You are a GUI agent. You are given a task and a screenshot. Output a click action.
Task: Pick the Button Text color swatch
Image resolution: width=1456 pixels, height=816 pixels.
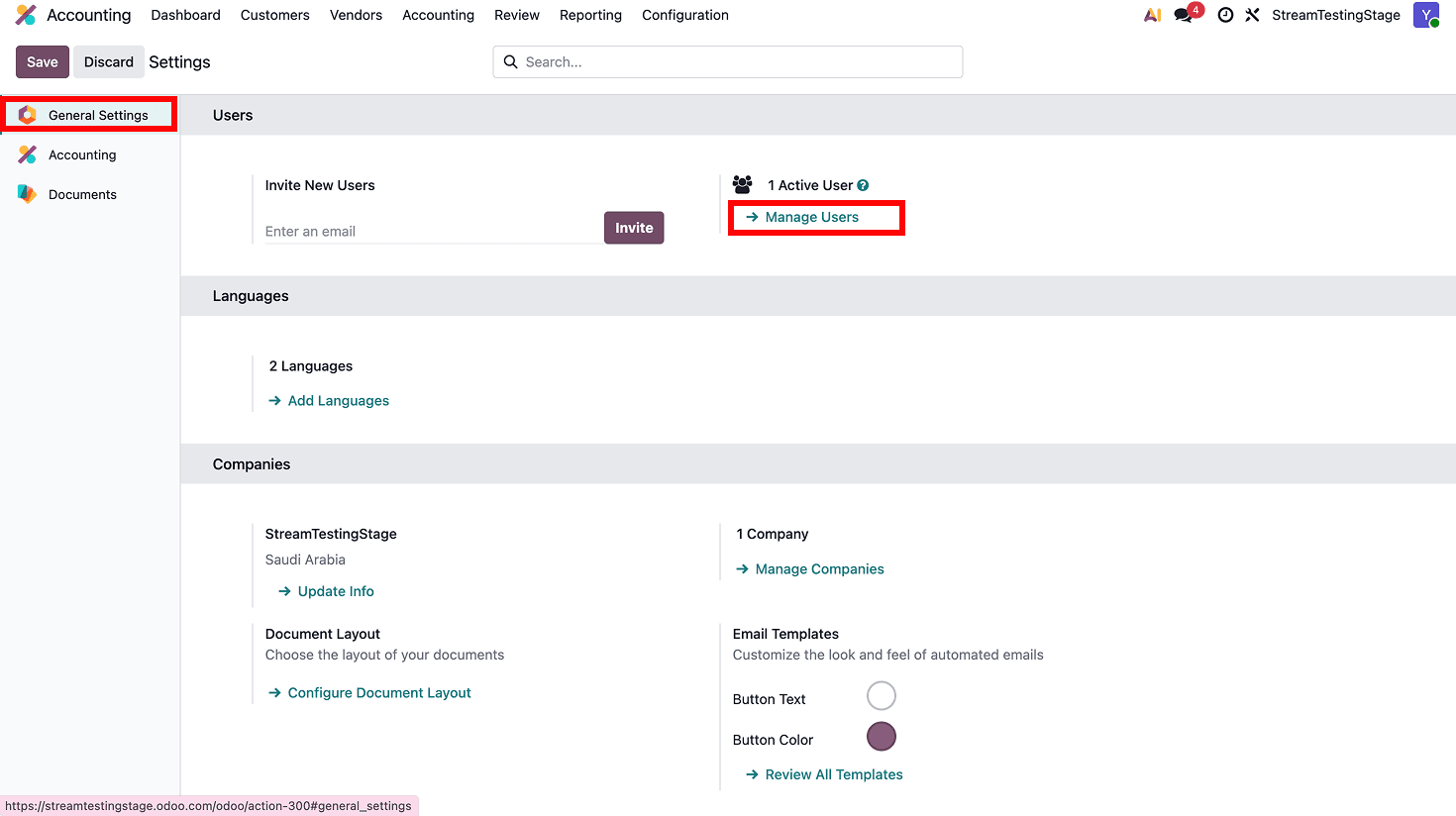tap(882, 696)
